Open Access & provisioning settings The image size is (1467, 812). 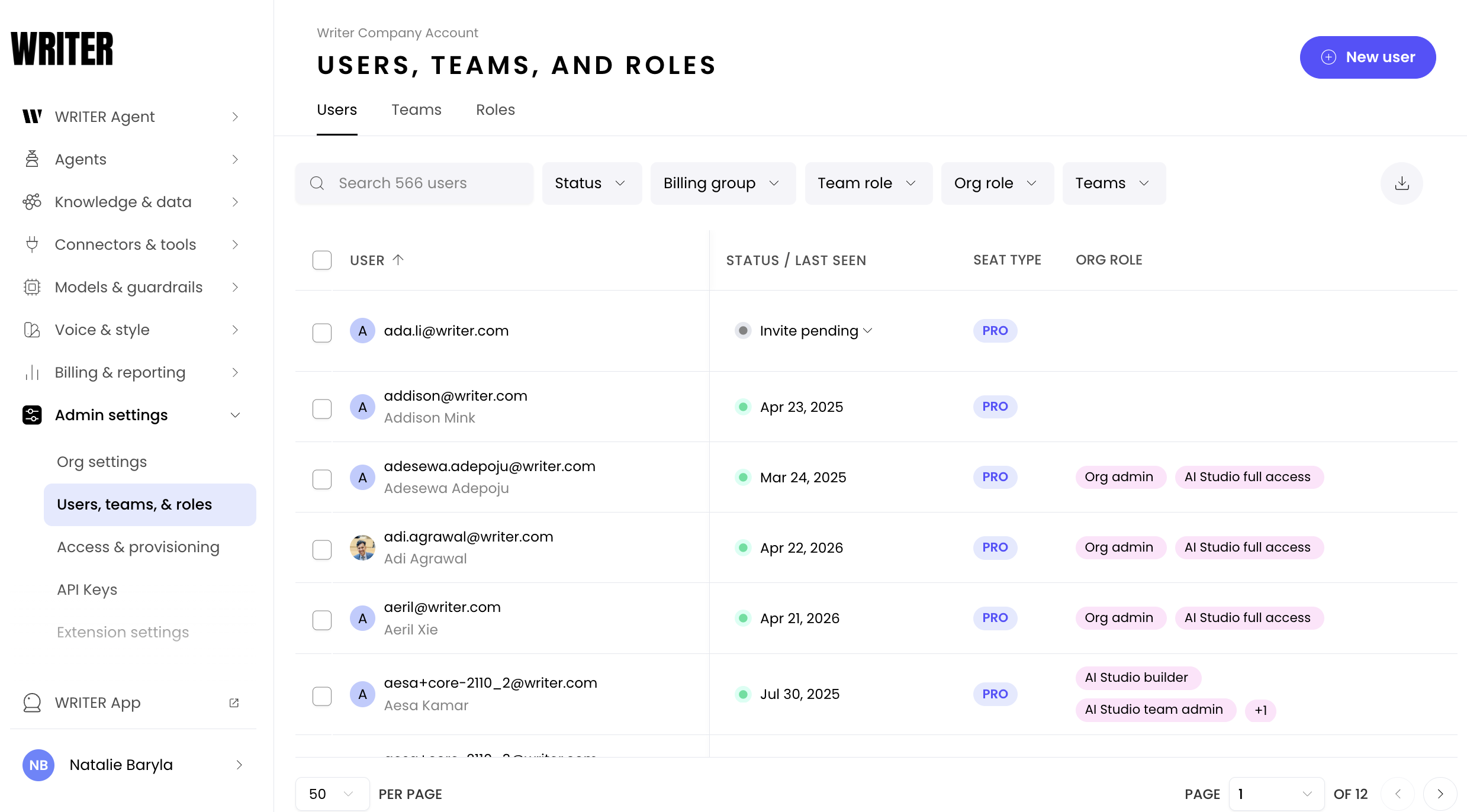[138, 547]
